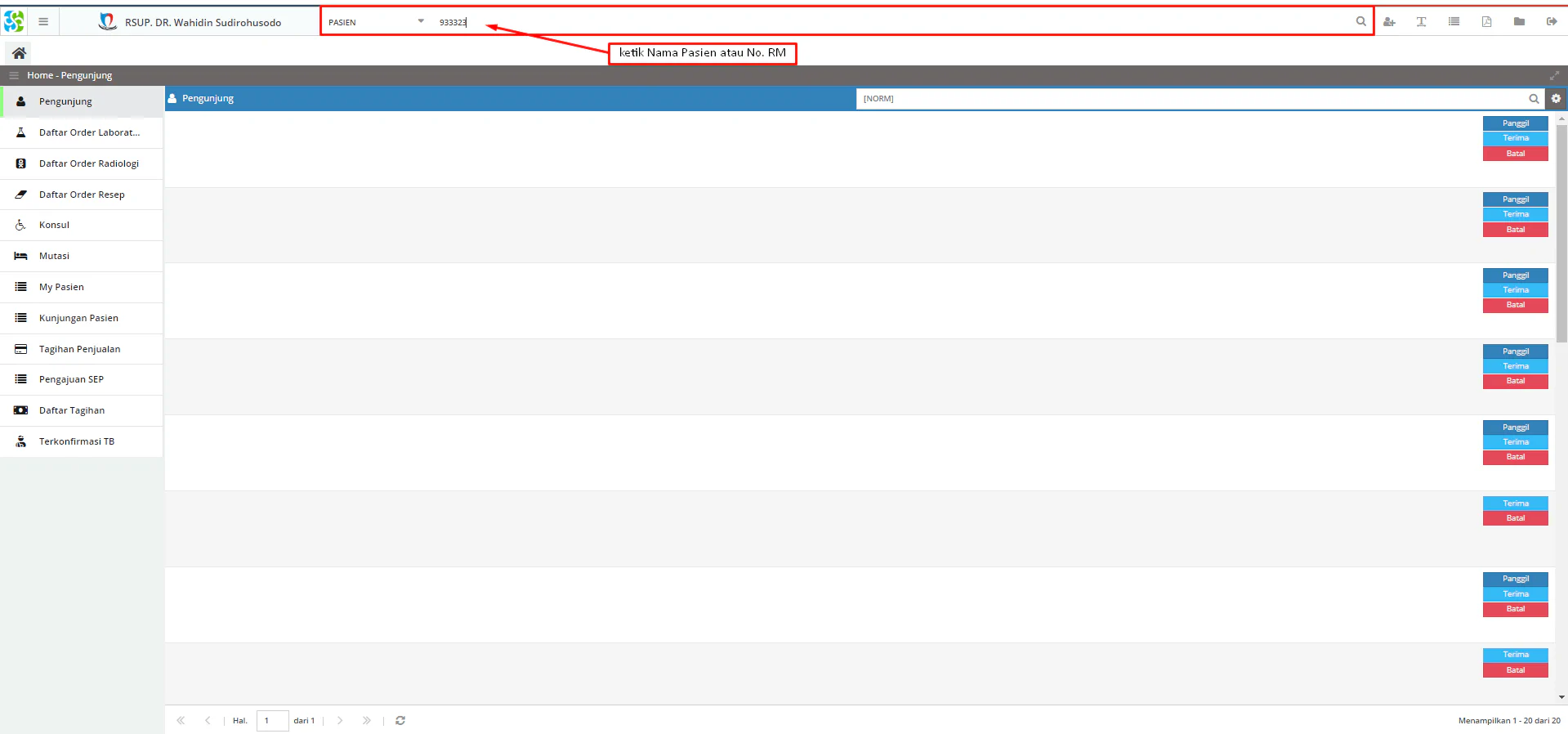Click Panggil in the second visitor row
Screen dimensions: 1568x734
pos(1516,199)
